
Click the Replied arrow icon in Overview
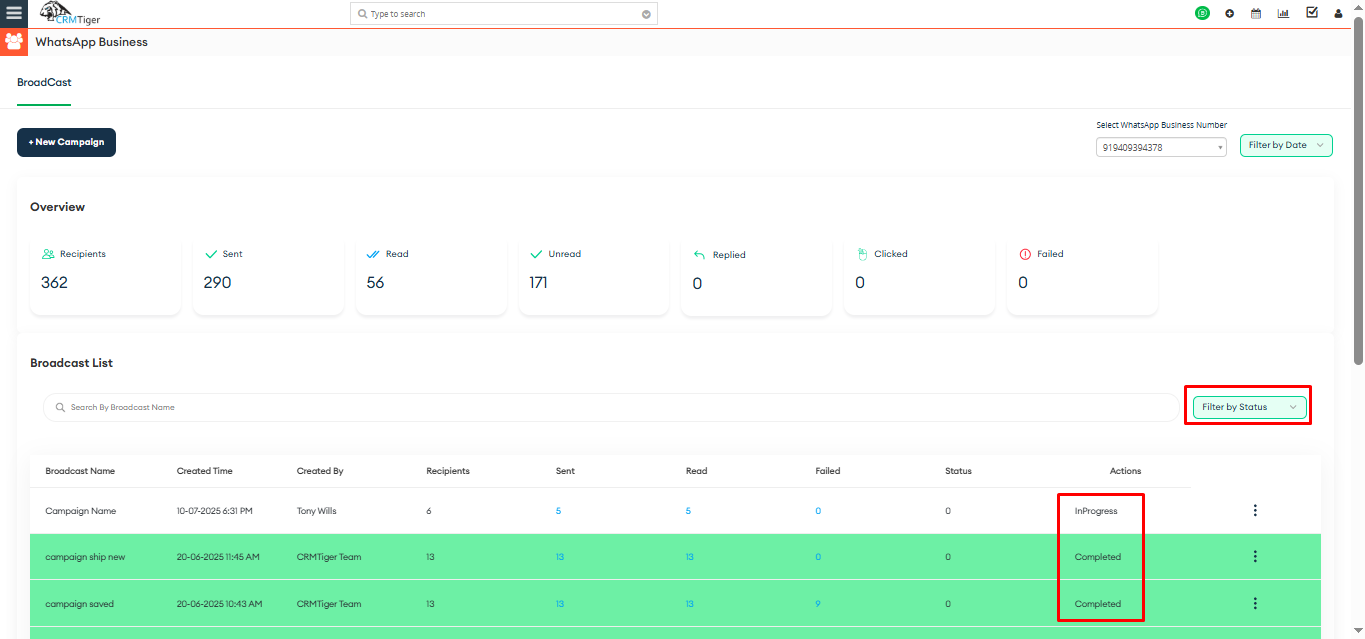coord(700,255)
